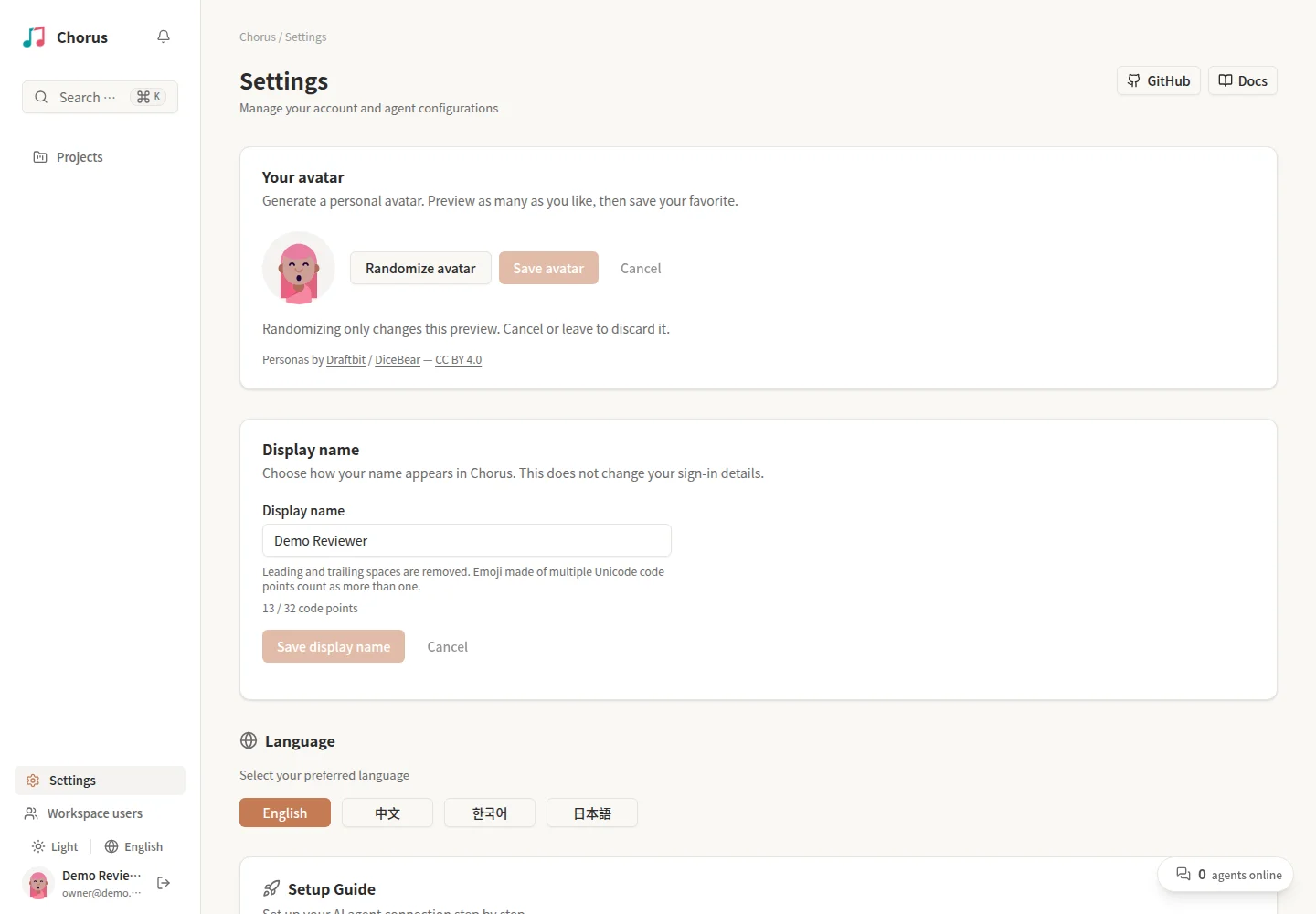Image resolution: width=1316 pixels, height=914 pixels.
Task: Click the Workspace users people icon
Action: (31, 813)
